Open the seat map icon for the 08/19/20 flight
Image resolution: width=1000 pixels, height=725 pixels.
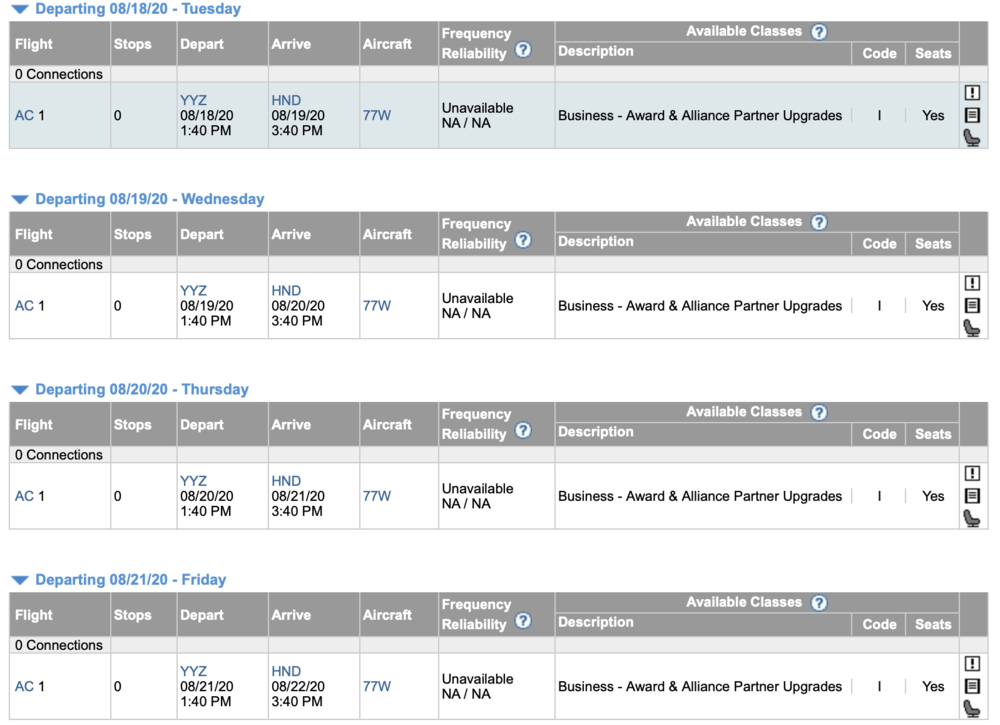click(x=972, y=328)
